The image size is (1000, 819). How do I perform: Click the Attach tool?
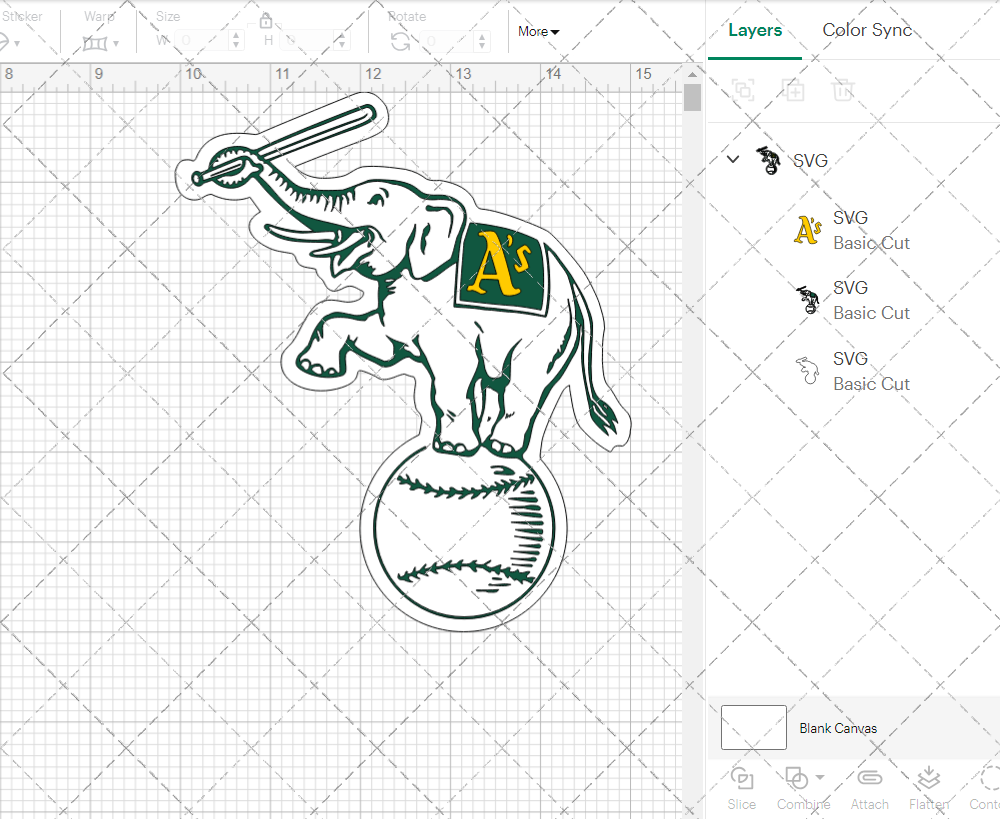[869, 789]
